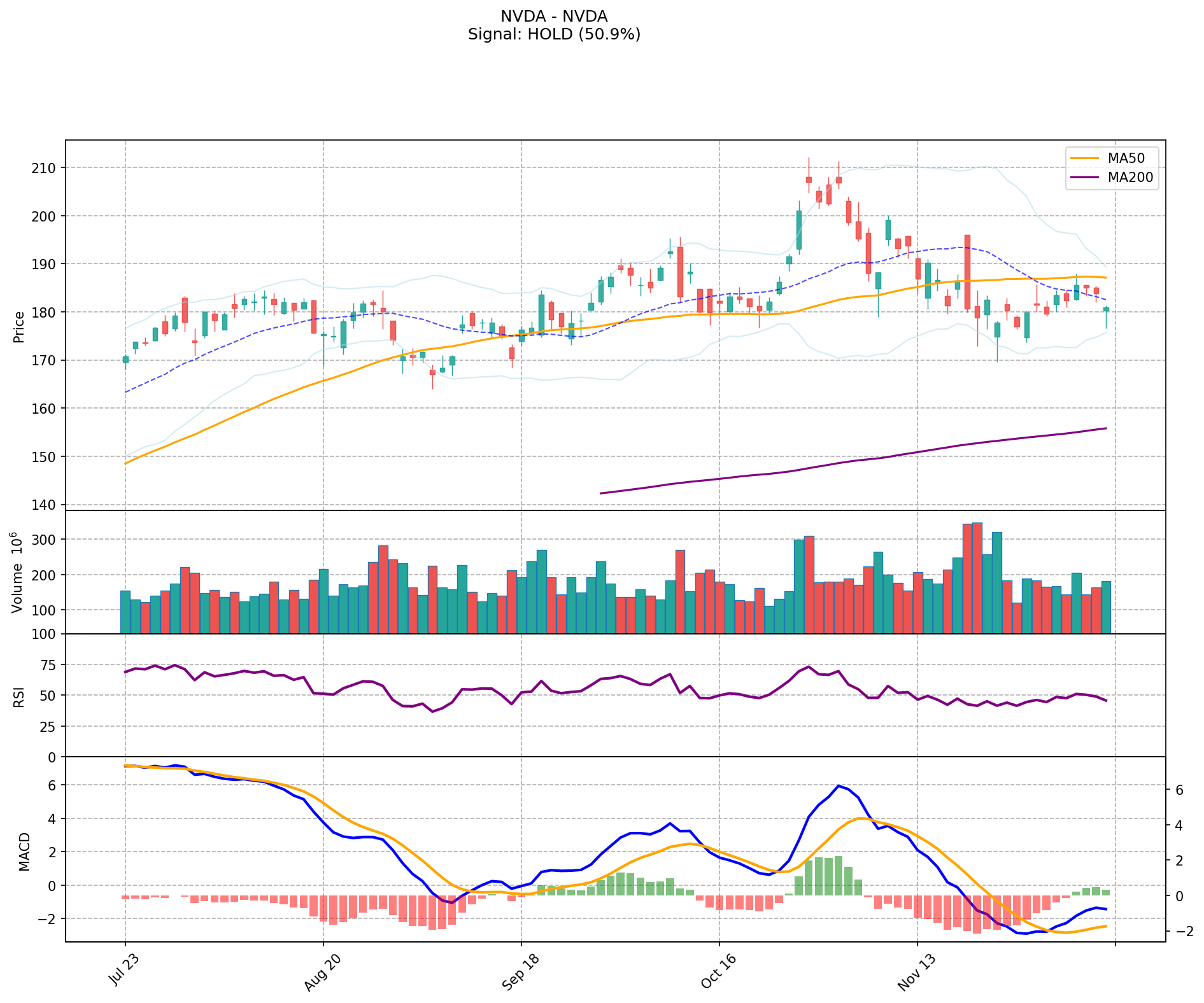
Task: Click the Volume axis label
Action: tap(18, 572)
